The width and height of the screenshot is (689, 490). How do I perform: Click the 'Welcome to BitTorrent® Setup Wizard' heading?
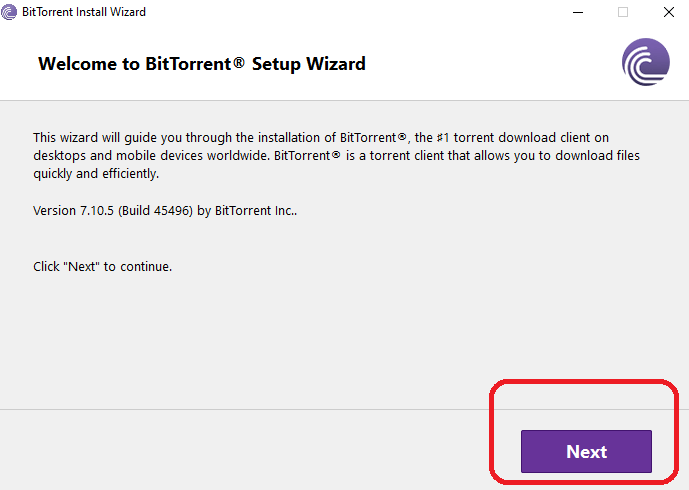[201, 64]
